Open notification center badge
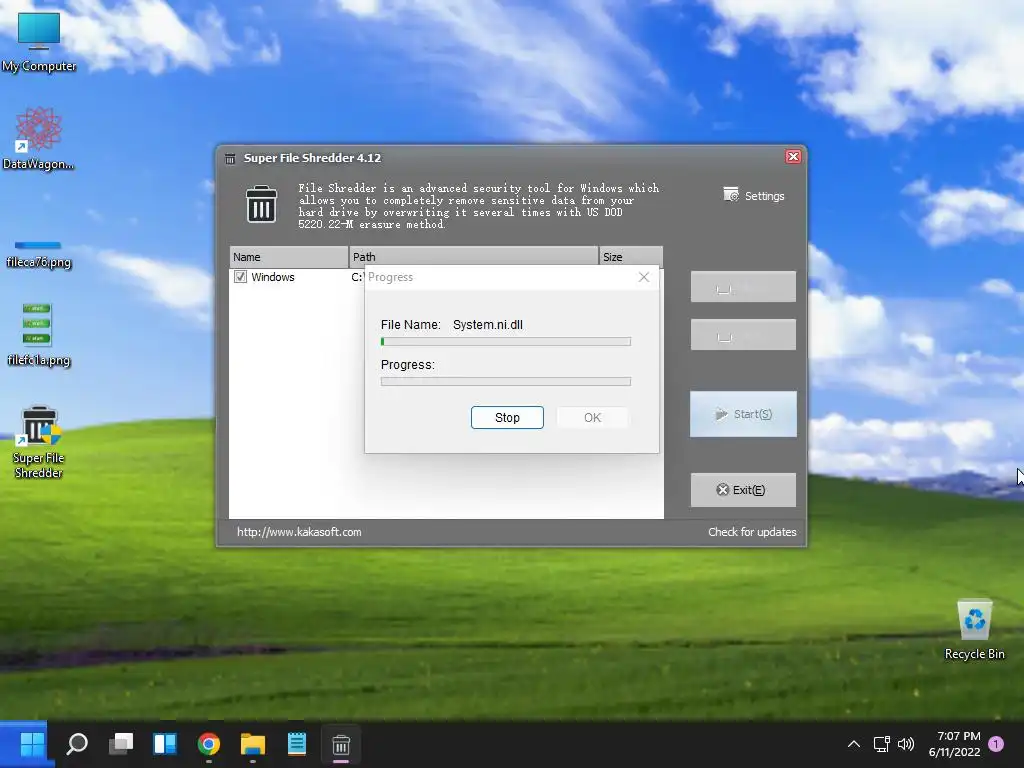Screen dimensions: 1024x768 coord(996,744)
